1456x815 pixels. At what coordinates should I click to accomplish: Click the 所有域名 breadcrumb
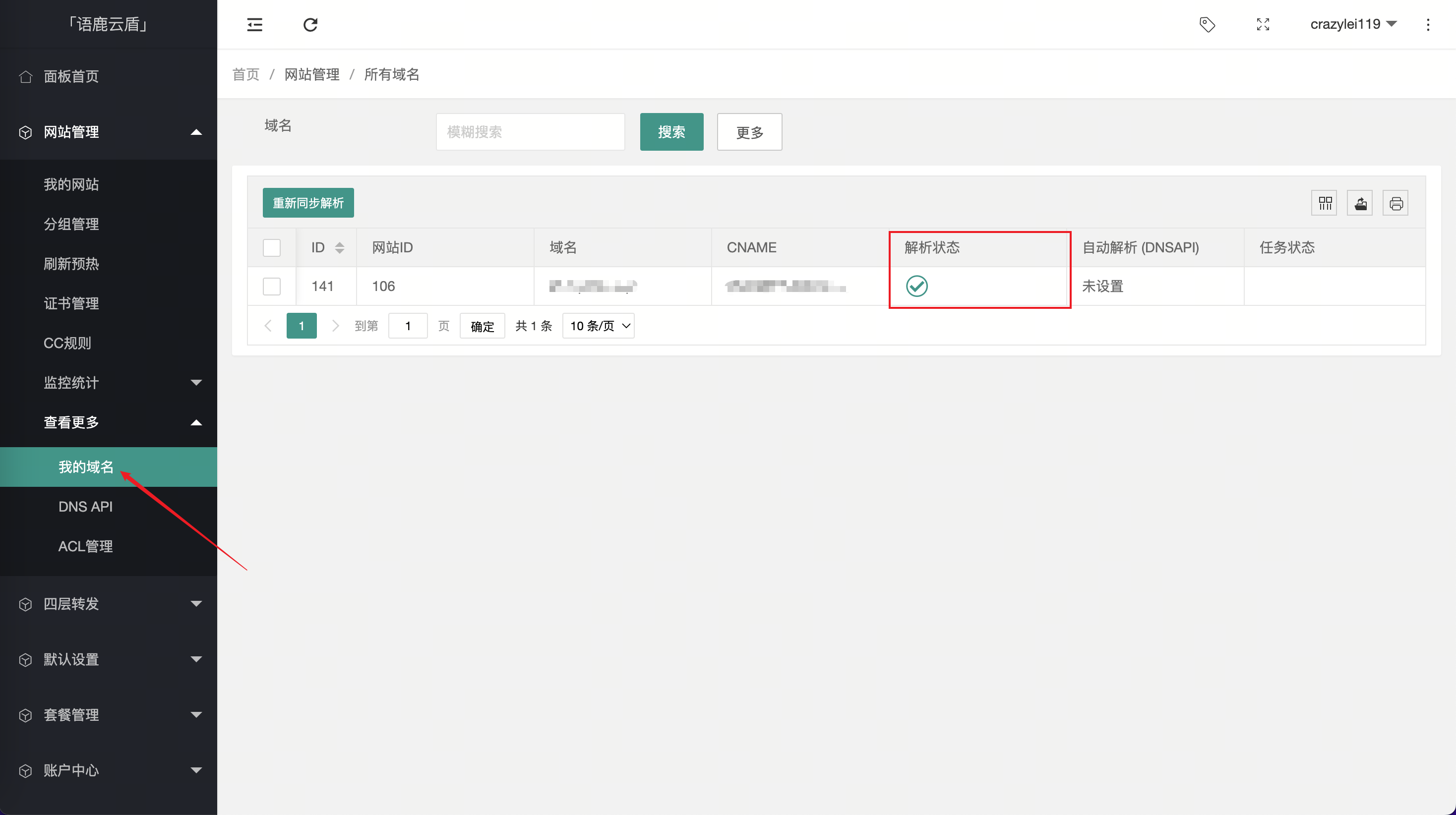(392, 74)
